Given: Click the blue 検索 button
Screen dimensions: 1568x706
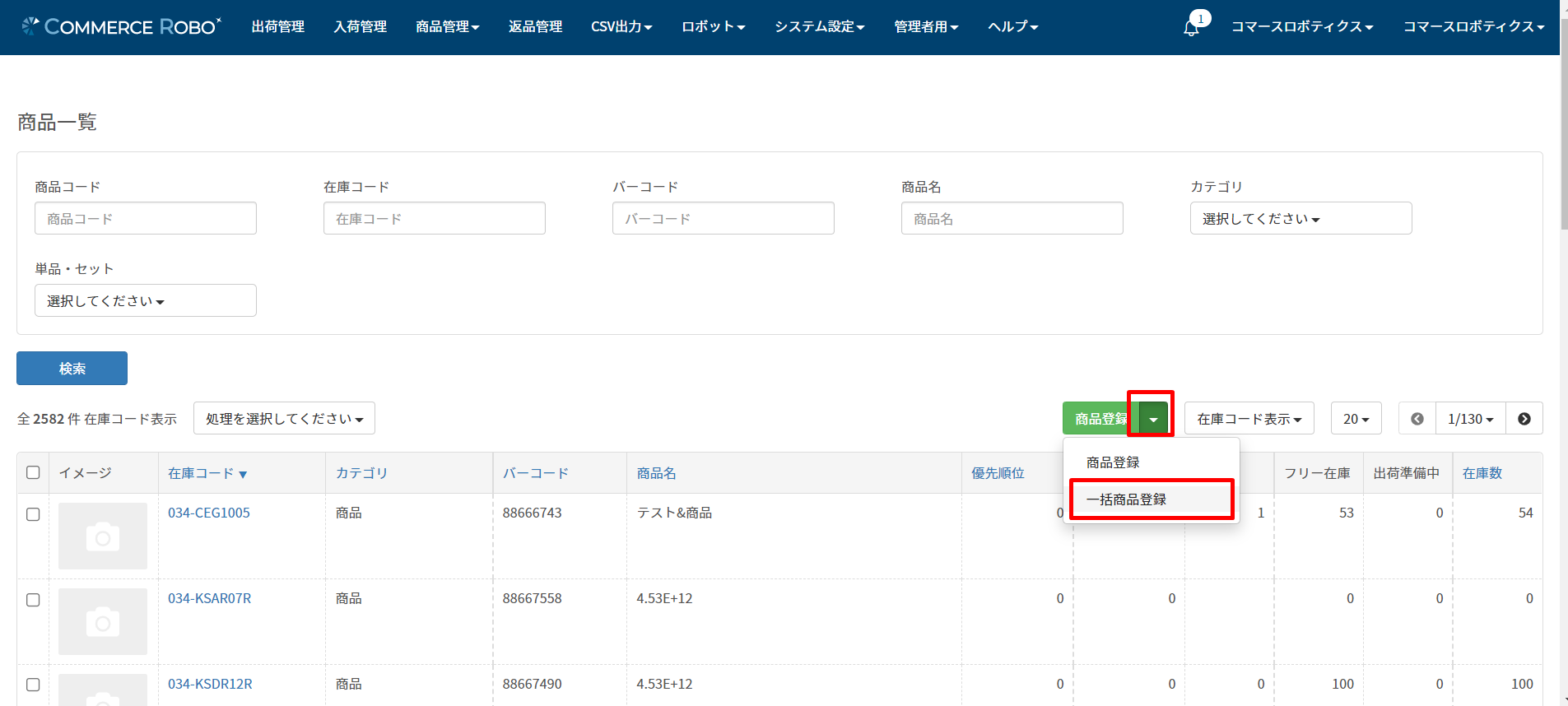Looking at the screenshot, I should pyautogui.click(x=72, y=368).
